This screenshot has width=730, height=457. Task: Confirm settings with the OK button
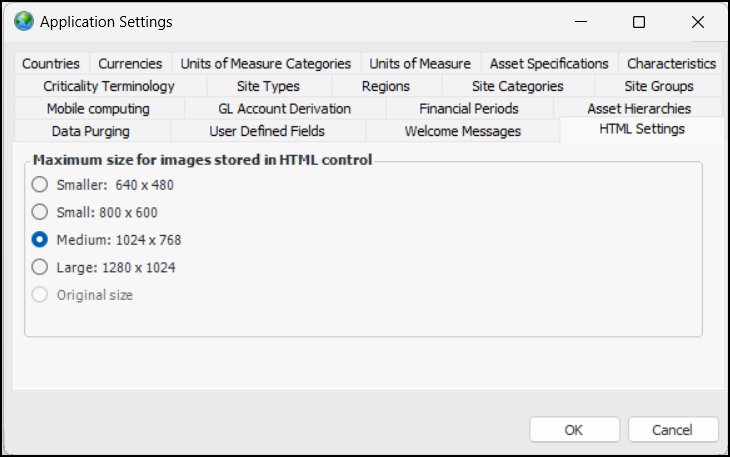coord(573,430)
